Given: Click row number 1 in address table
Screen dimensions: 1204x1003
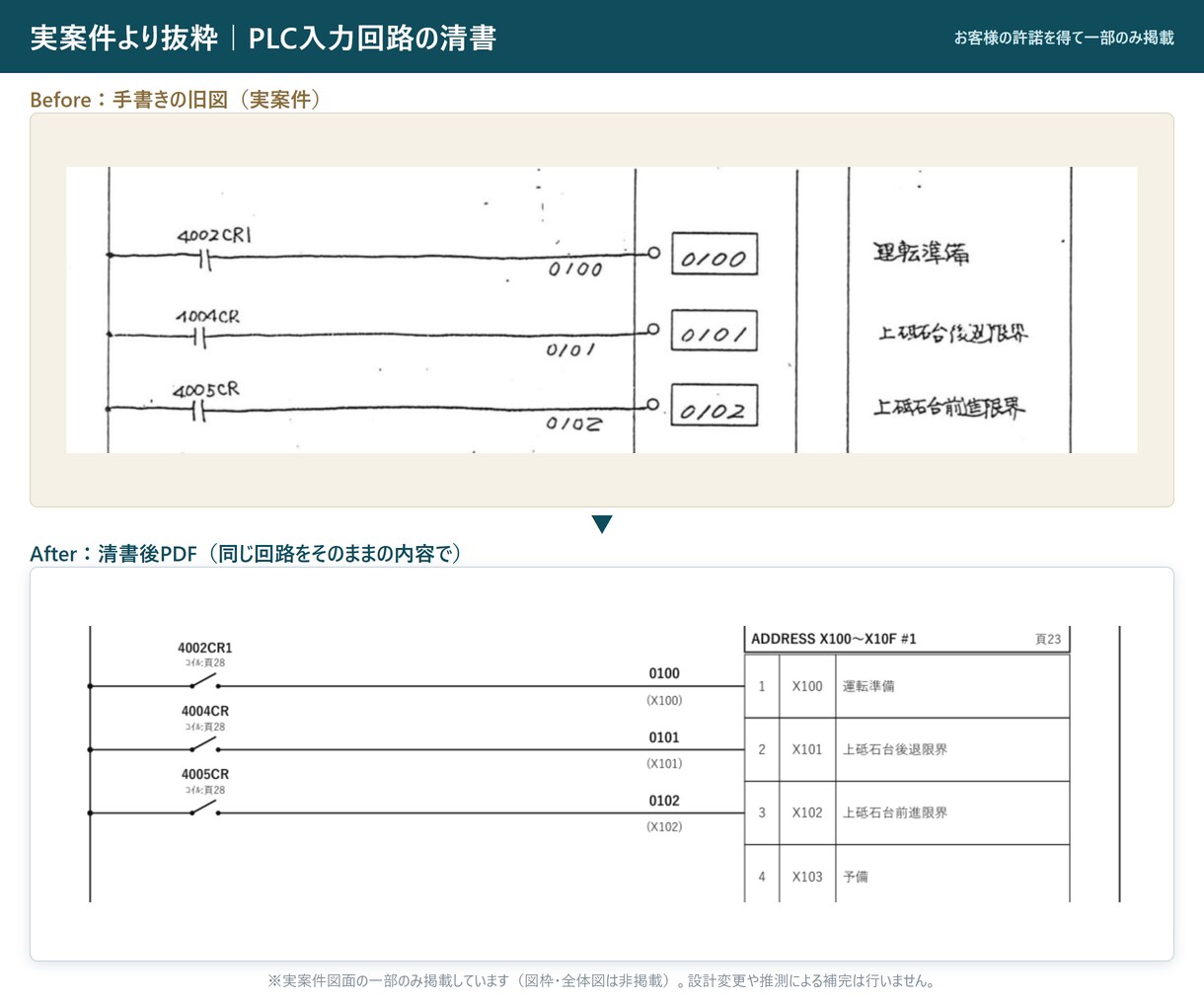Looking at the screenshot, I should coord(762,686).
